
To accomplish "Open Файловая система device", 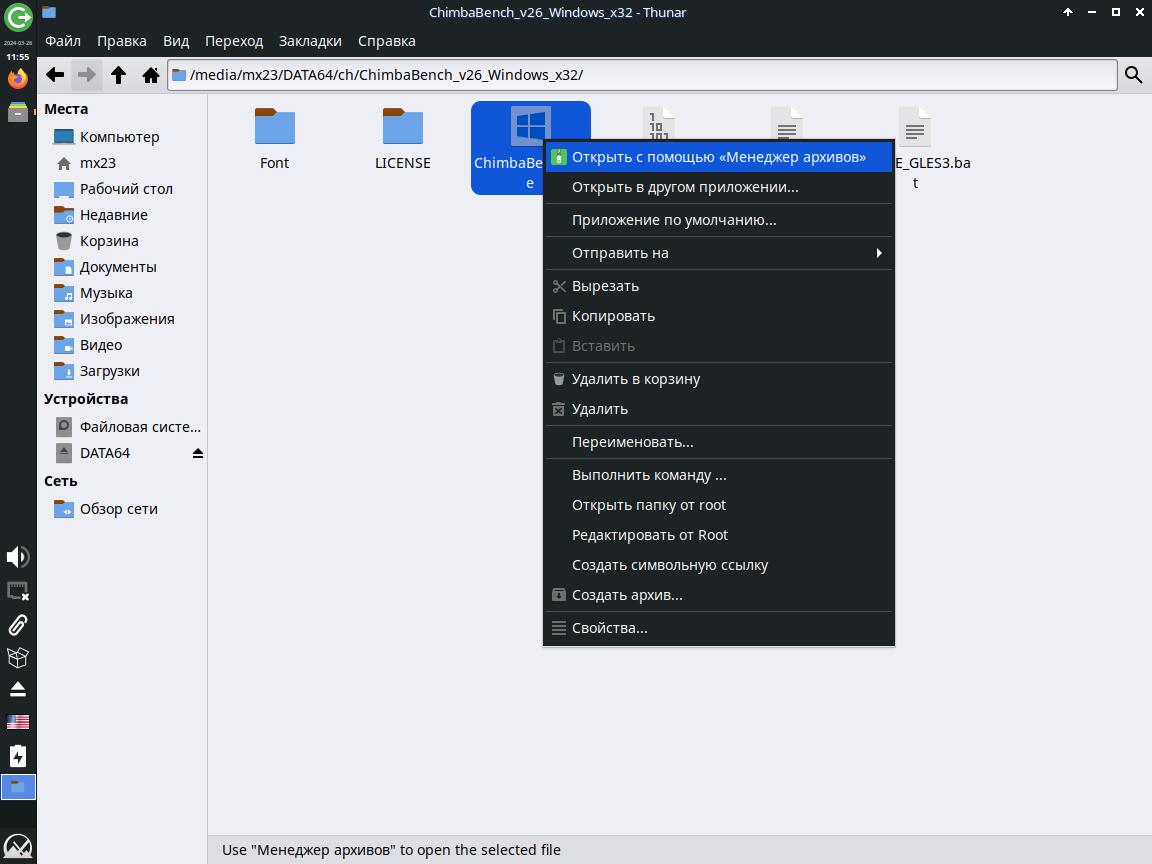I will tap(122, 428).
